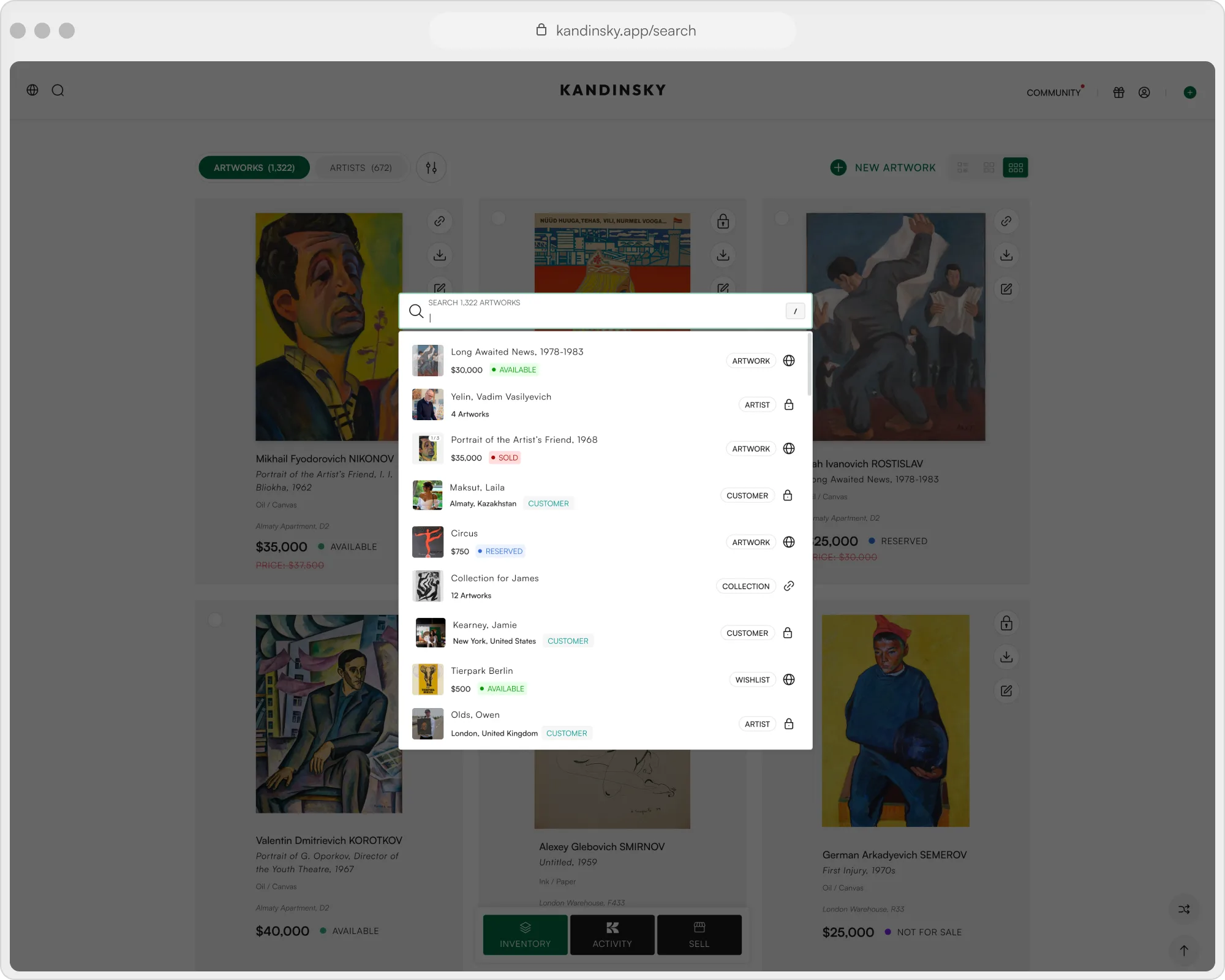Click the slash shortcut key badge
Image resolution: width=1225 pixels, height=980 pixels.
coord(795,311)
